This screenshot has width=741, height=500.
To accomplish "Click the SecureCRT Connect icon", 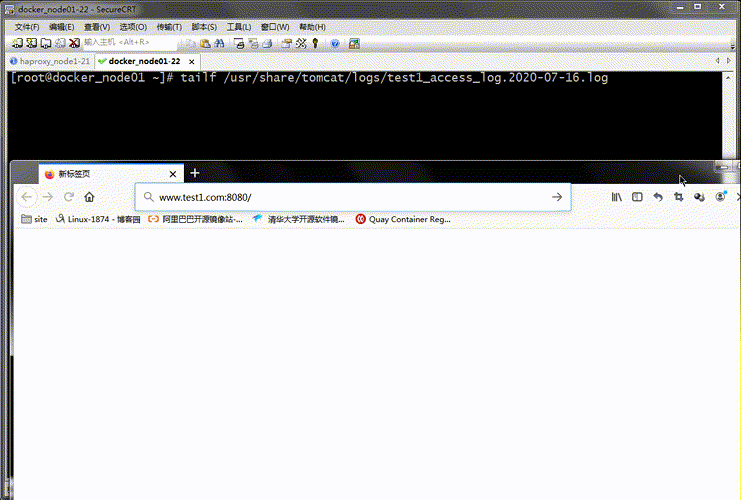I will pos(17,43).
